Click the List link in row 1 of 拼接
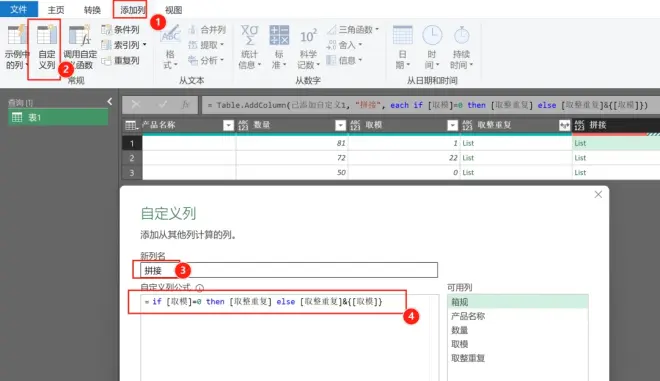The height and width of the screenshot is (381, 660). point(580,143)
